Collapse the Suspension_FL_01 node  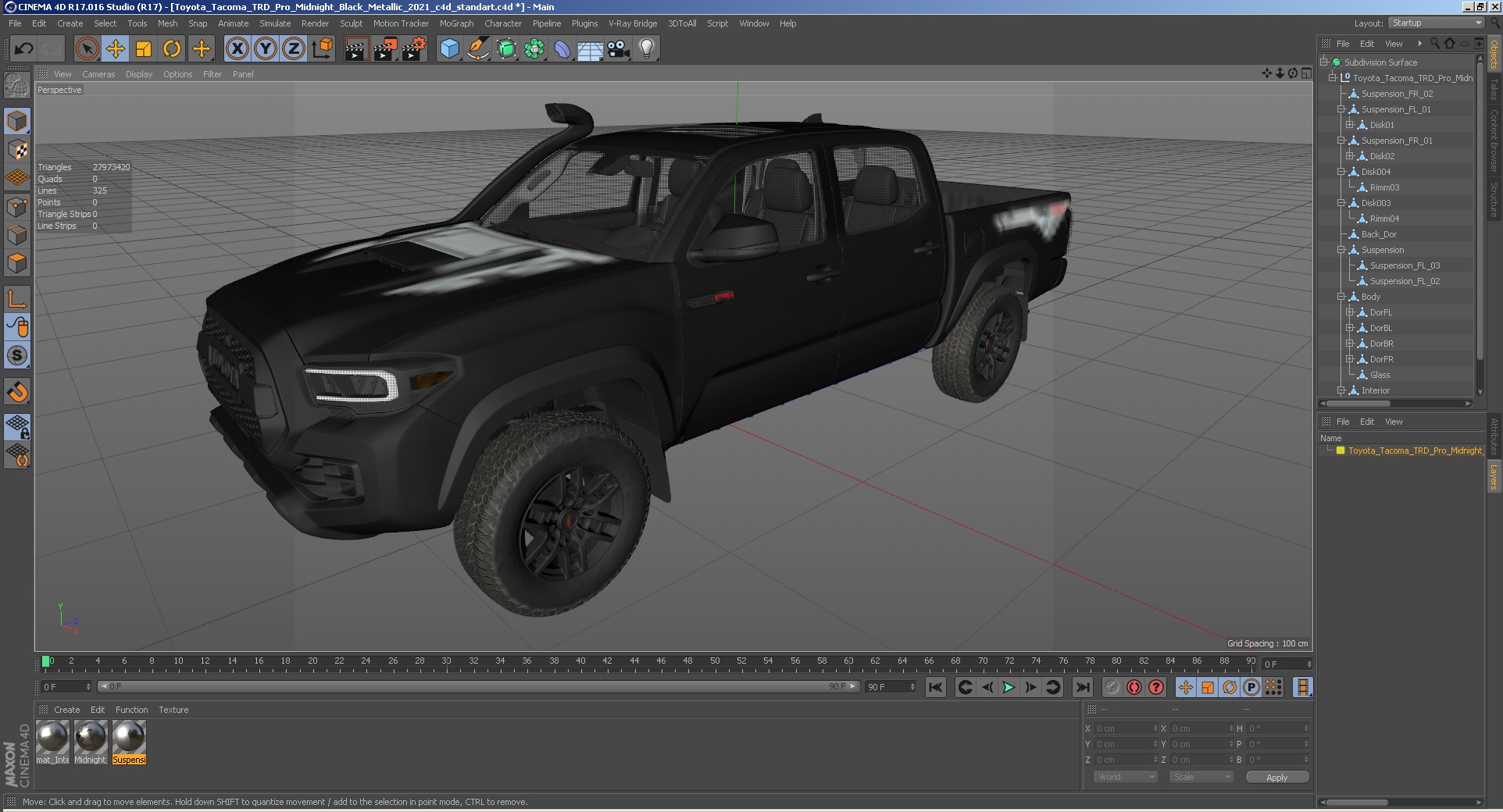point(1341,109)
